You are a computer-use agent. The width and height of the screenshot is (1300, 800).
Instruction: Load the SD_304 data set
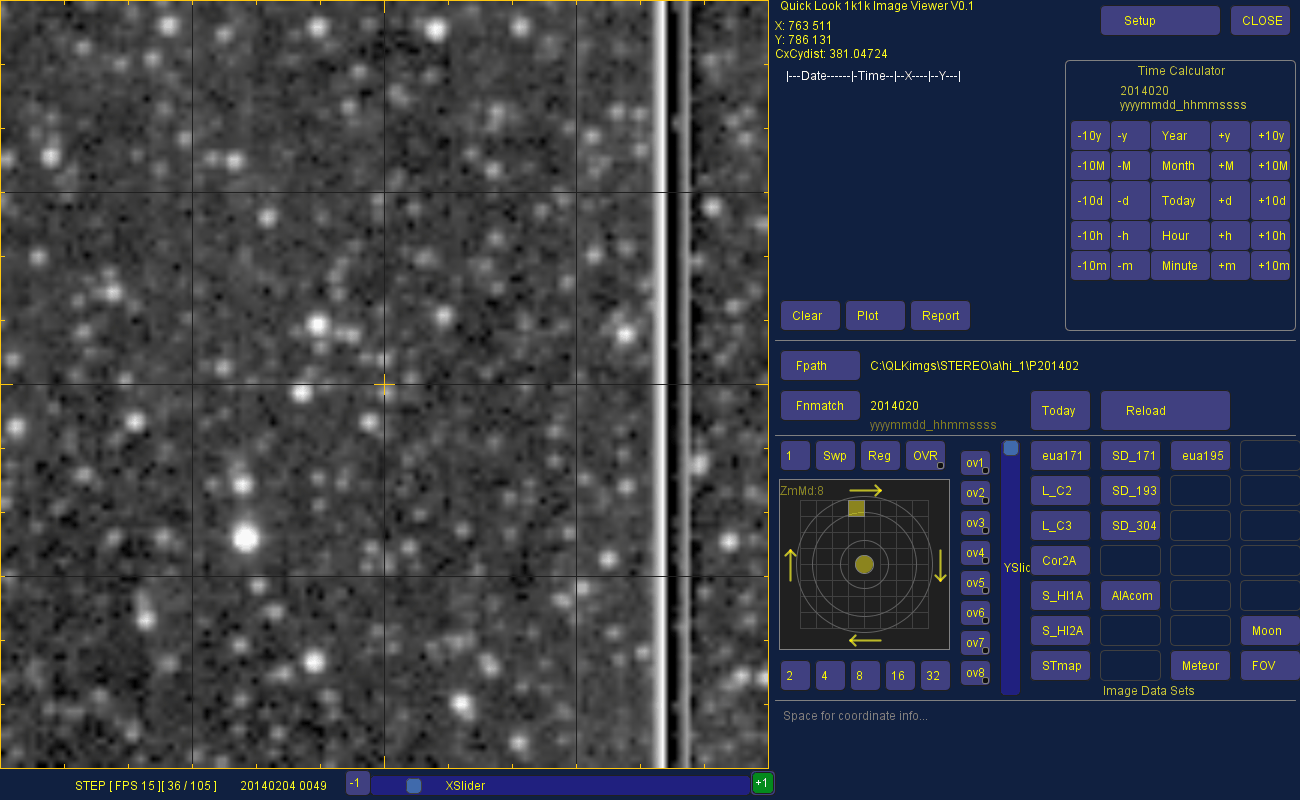pos(1130,526)
